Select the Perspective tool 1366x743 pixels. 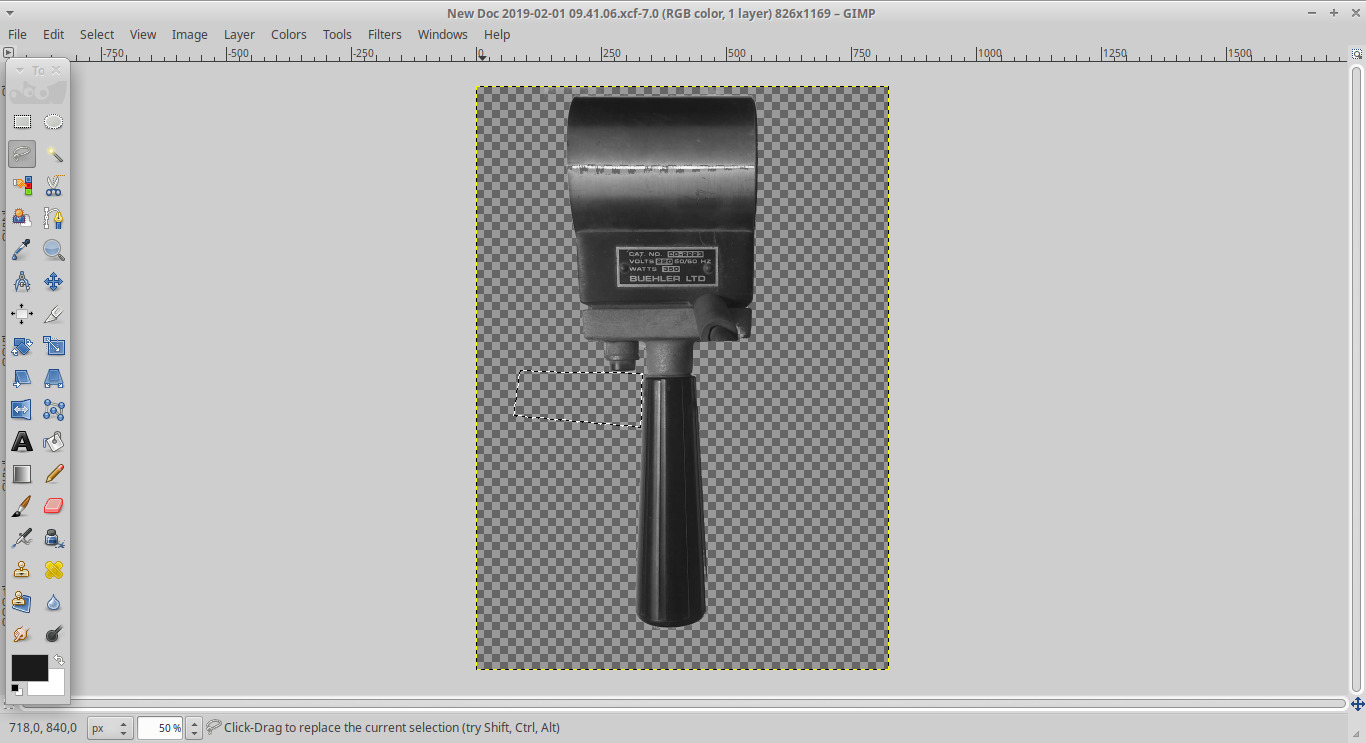54,378
